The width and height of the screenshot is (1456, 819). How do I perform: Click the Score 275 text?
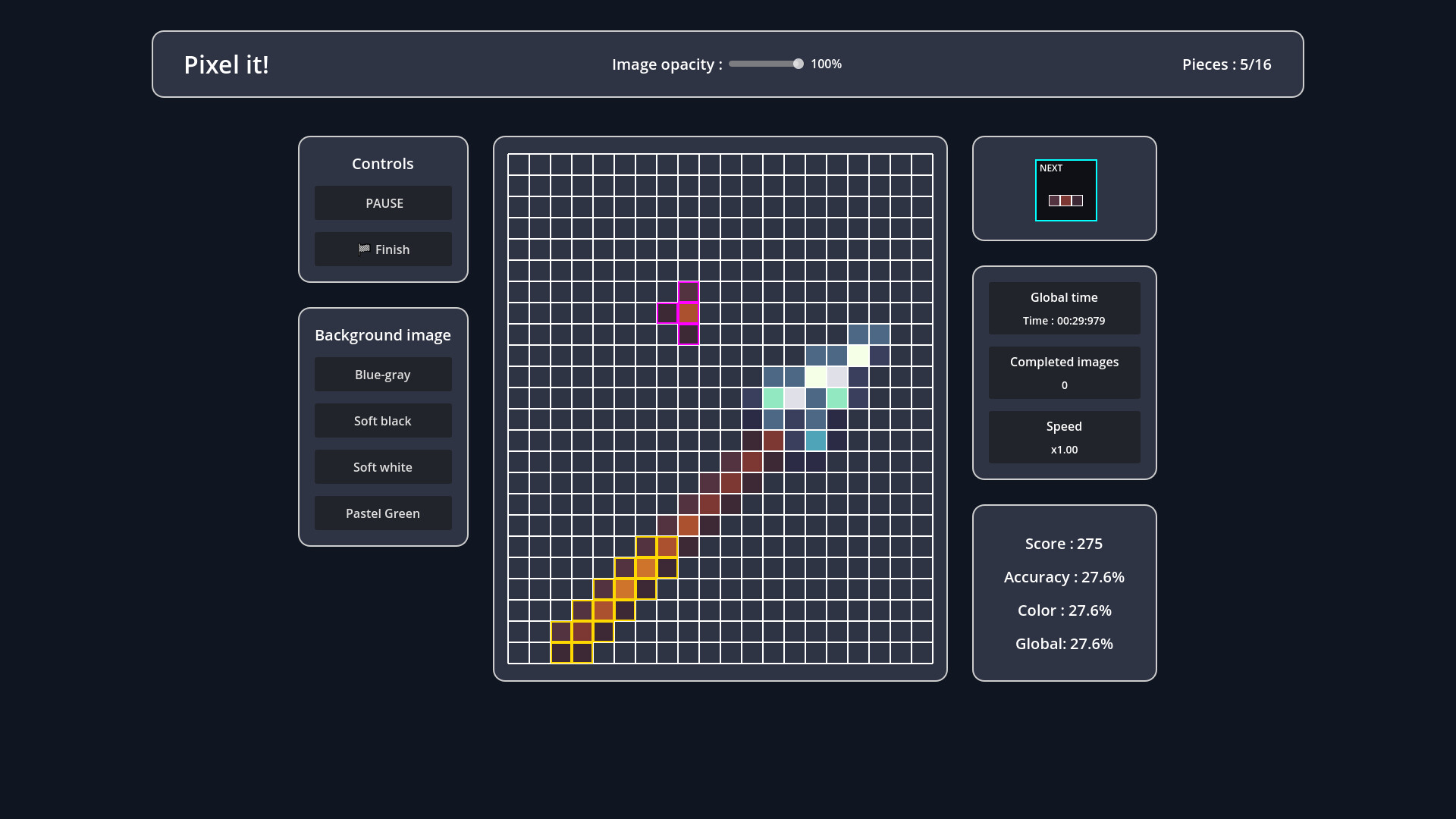click(1063, 543)
